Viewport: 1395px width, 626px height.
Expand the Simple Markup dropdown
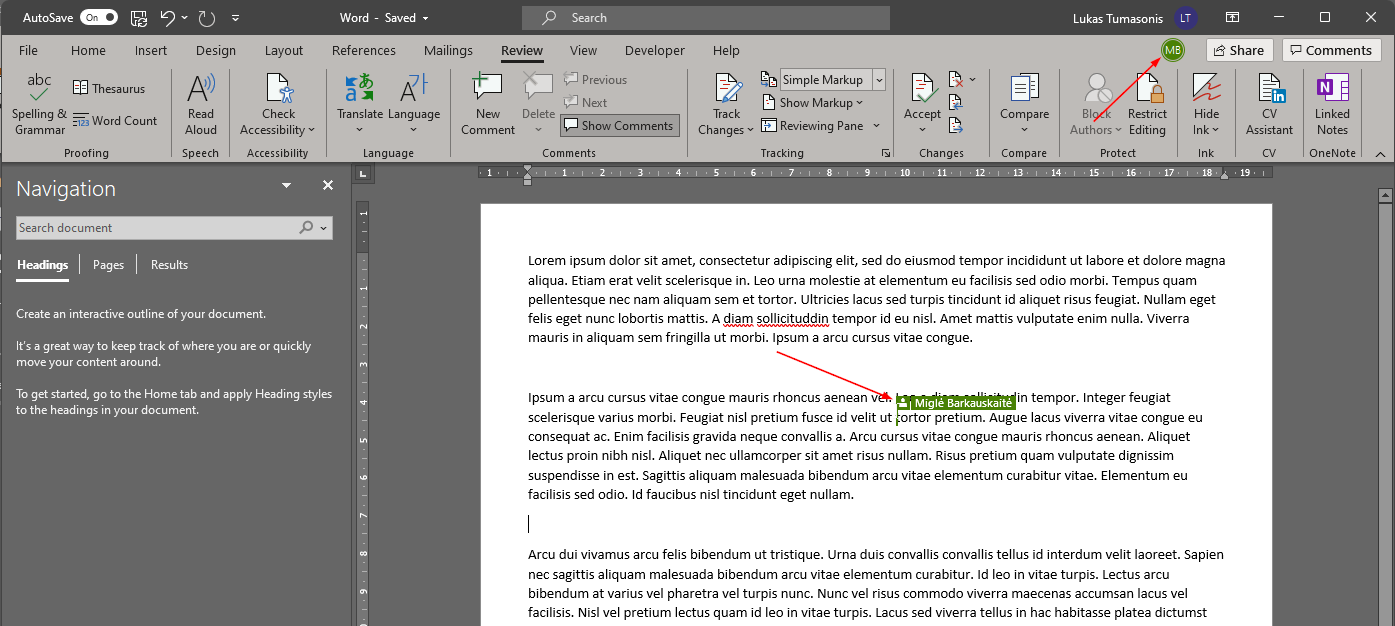879,80
